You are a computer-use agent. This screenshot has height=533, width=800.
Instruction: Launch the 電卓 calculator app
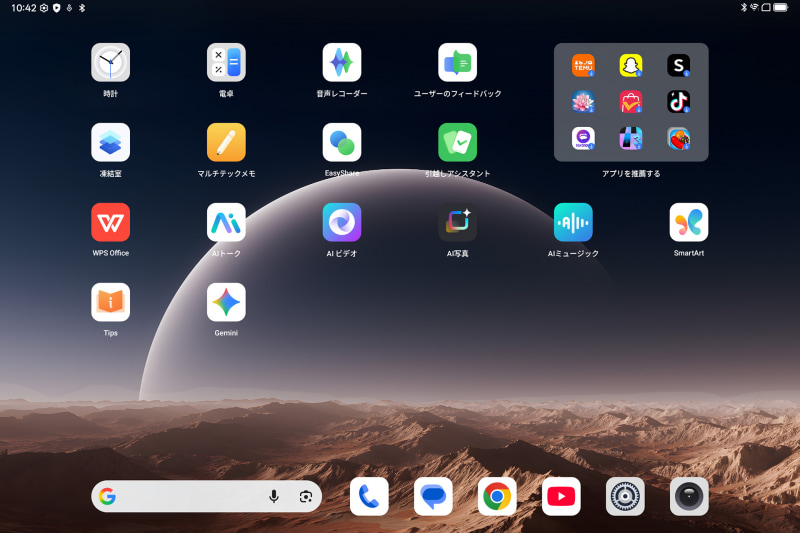point(226,62)
